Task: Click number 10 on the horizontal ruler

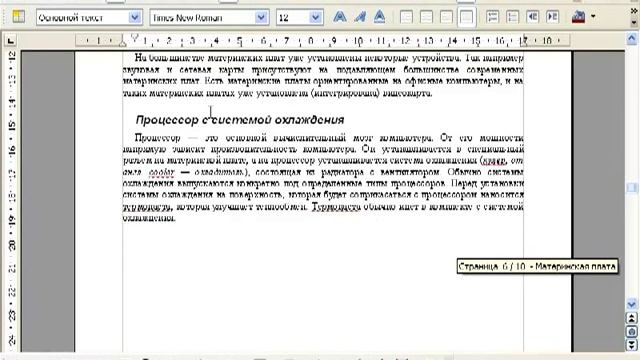Action: coord(358,41)
